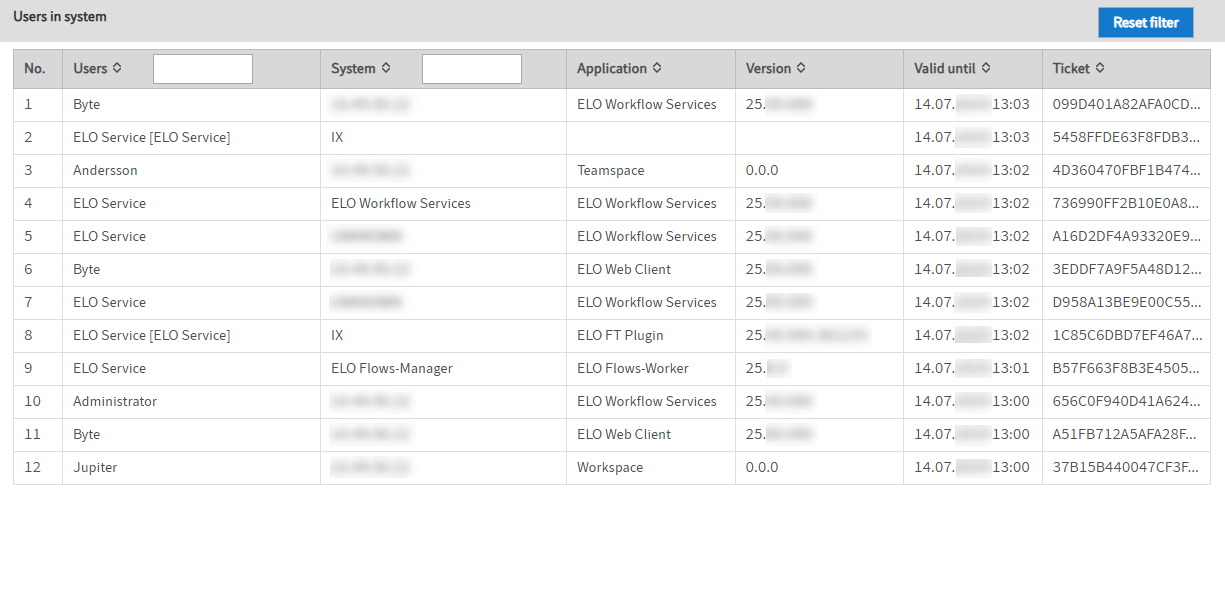The image size is (1225, 595).
Task: Click valid until time 13:01 in row 9
Action: [1011, 368]
